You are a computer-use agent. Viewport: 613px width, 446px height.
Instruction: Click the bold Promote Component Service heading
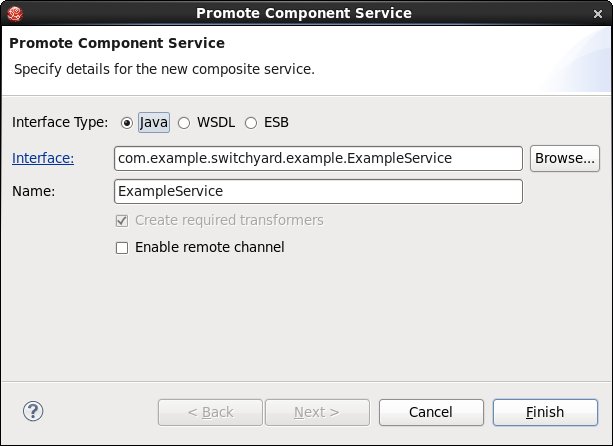[117, 43]
